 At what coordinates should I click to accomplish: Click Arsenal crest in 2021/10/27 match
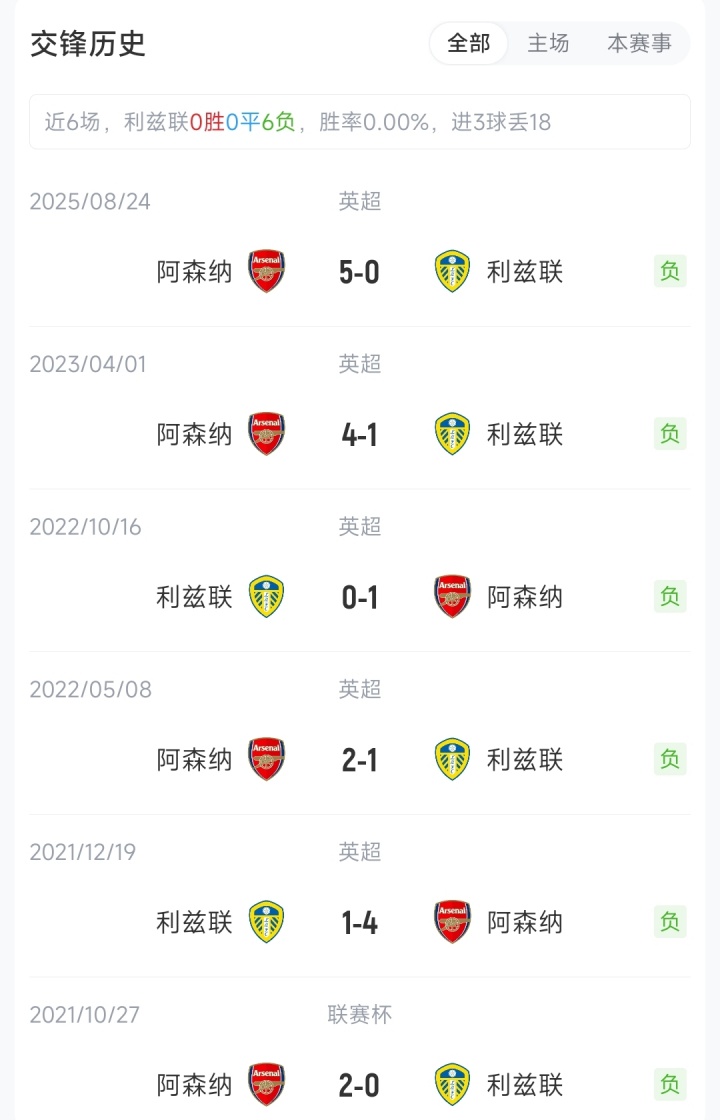tap(267, 1085)
